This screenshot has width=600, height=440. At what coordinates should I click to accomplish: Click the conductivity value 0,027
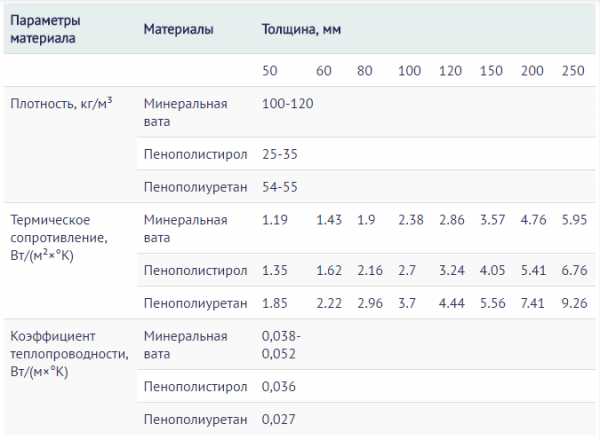coord(279,419)
